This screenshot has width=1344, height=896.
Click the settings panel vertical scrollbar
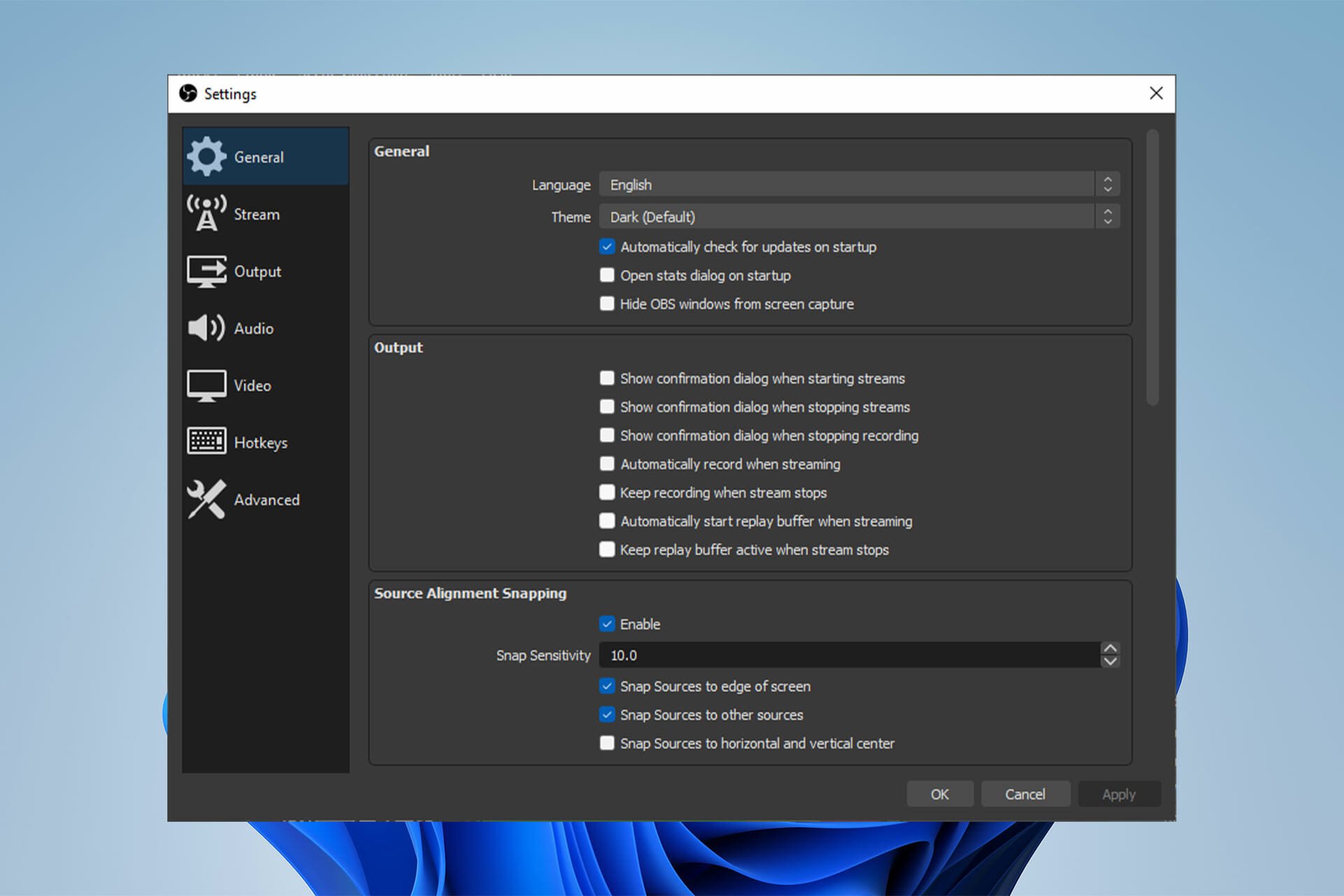(1152, 267)
